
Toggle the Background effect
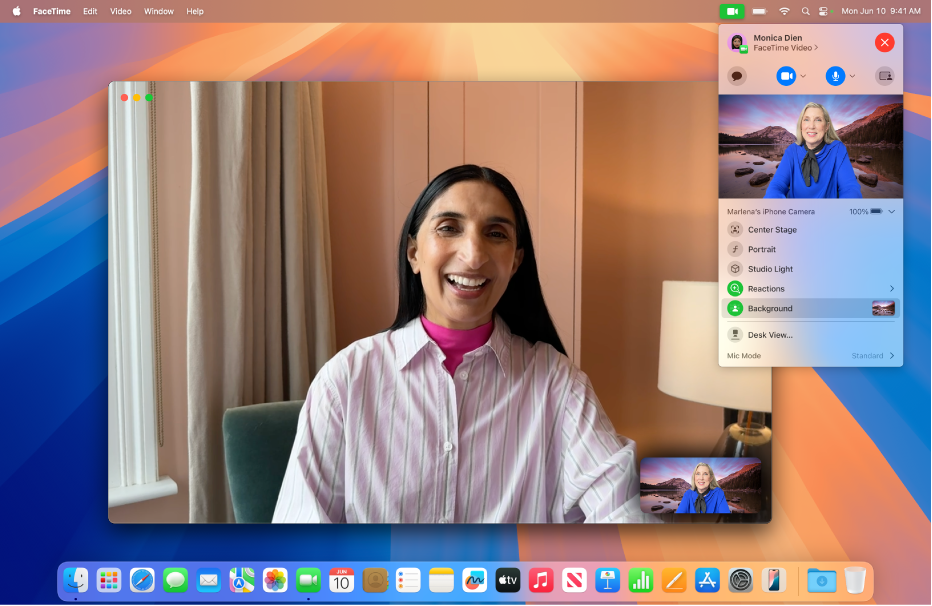point(735,308)
